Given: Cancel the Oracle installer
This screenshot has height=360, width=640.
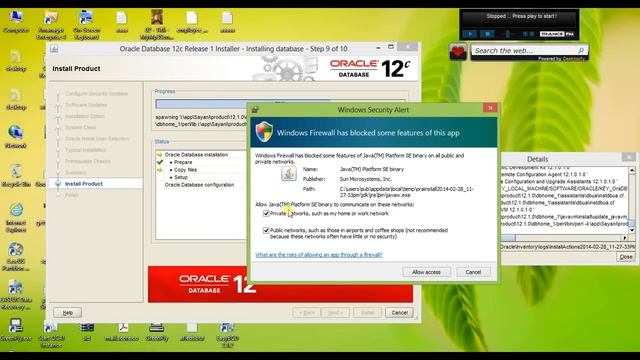Looking at the screenshot, I should (x=400, y=313).
